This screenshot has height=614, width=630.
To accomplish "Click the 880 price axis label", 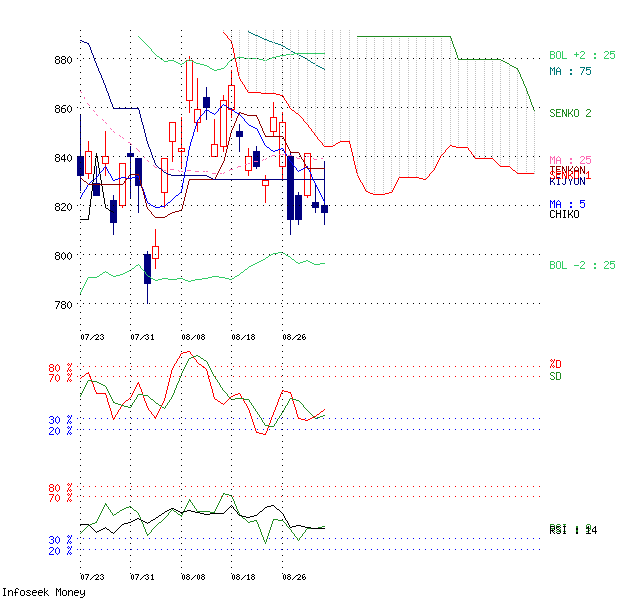I will [x=63, y=60].
